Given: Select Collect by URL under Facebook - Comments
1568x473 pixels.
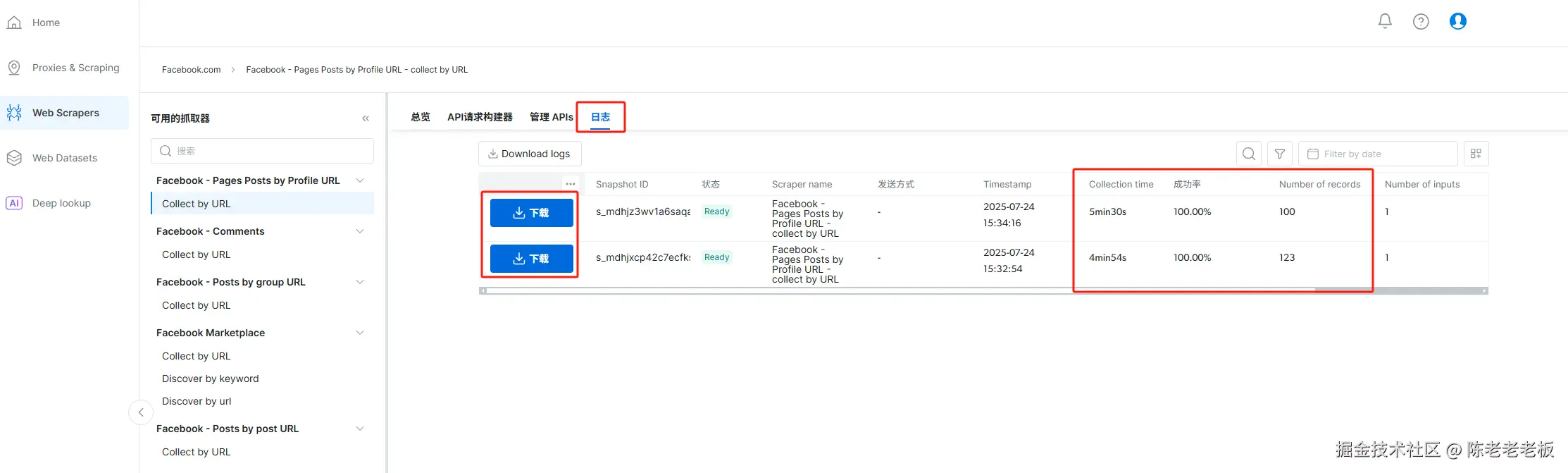Looking at the screenshot, I should (x=196, y=254).
